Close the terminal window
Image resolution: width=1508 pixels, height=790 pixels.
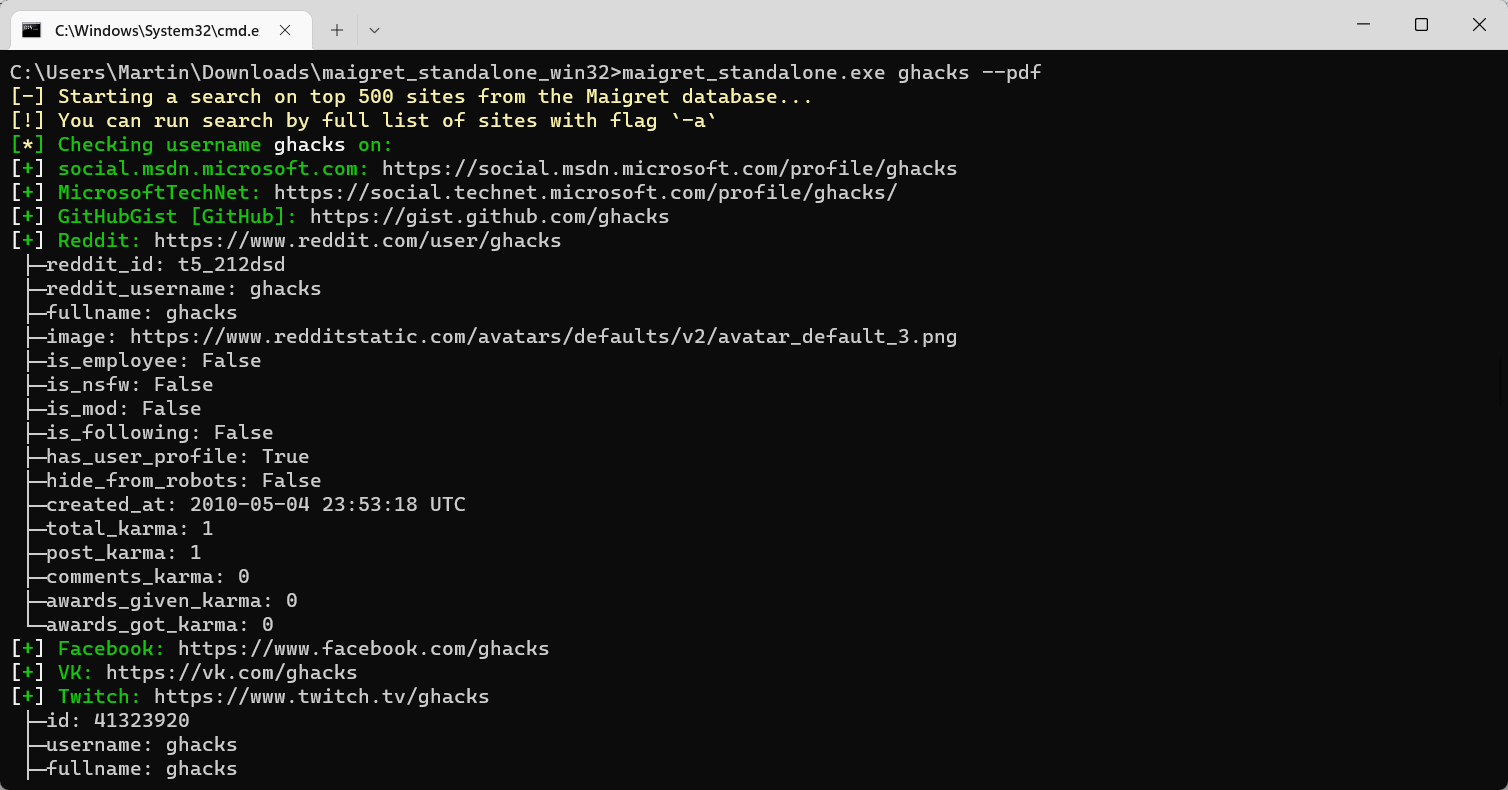click(1480, 25)
